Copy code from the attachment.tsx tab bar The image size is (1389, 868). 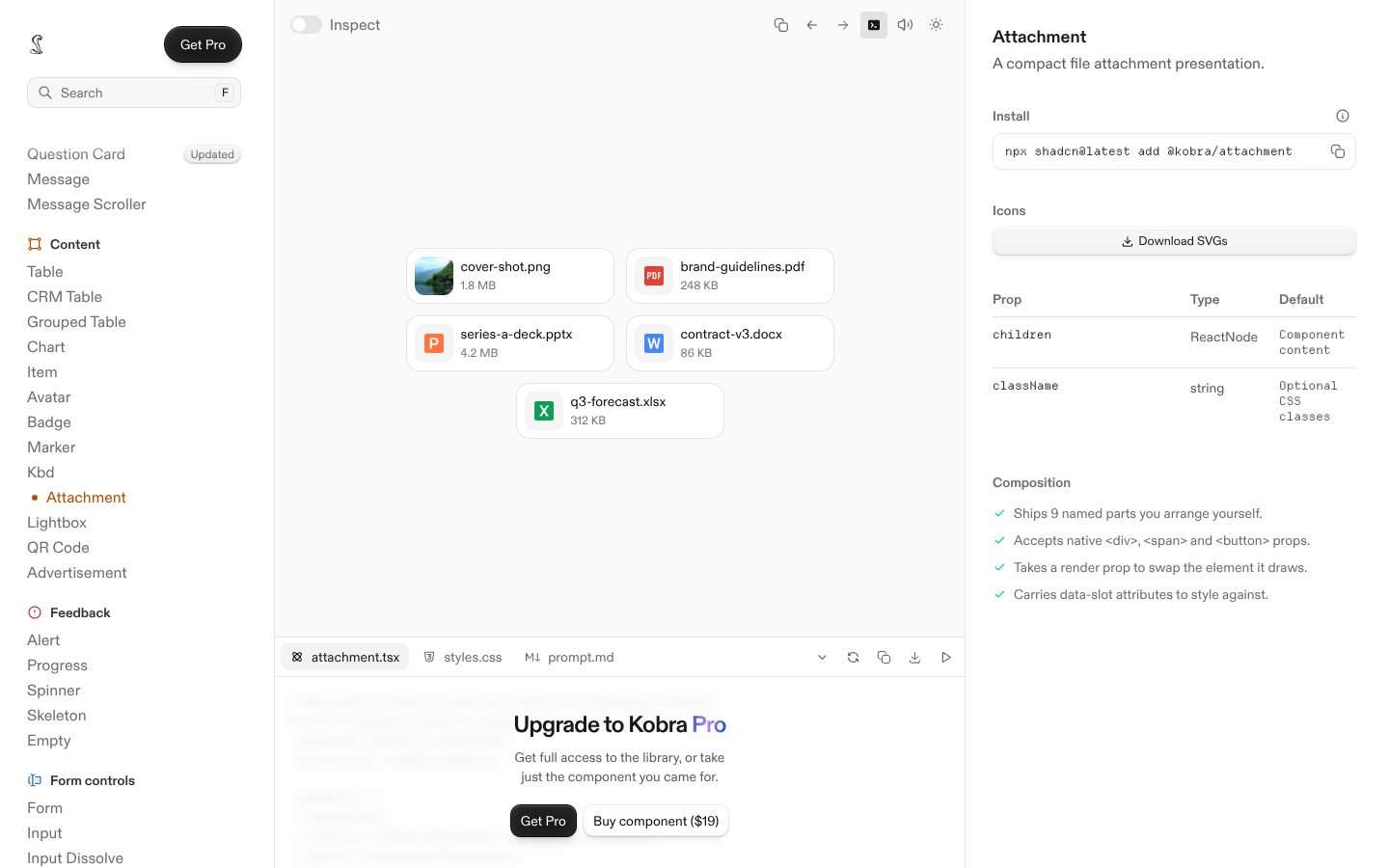[884, 658]
